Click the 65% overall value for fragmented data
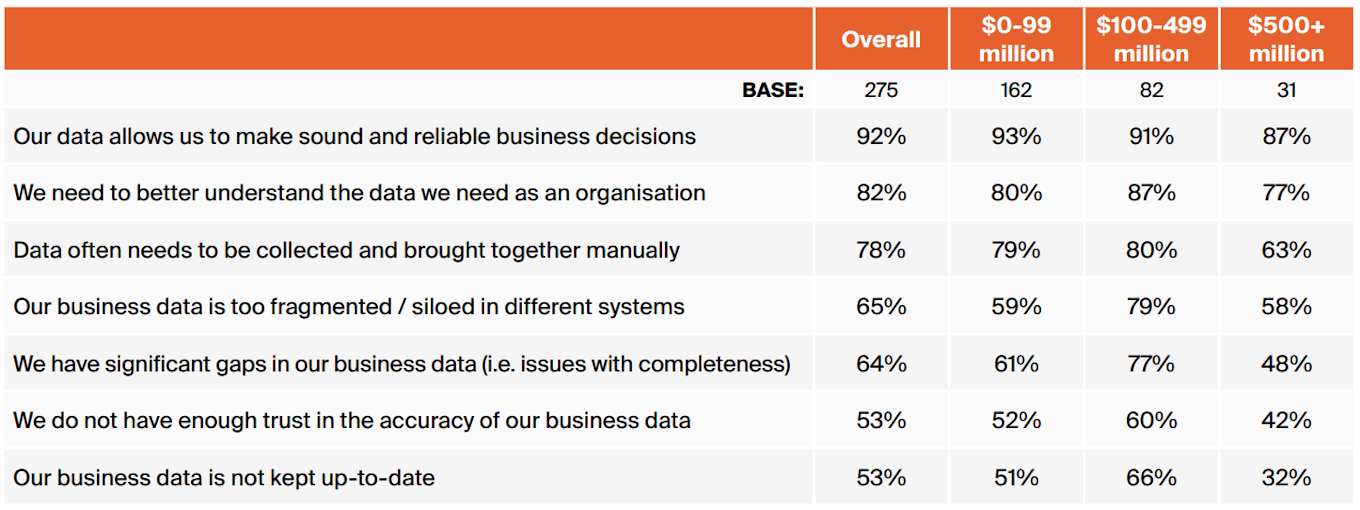The image size is (1360, 510). (x=881, y=307)
